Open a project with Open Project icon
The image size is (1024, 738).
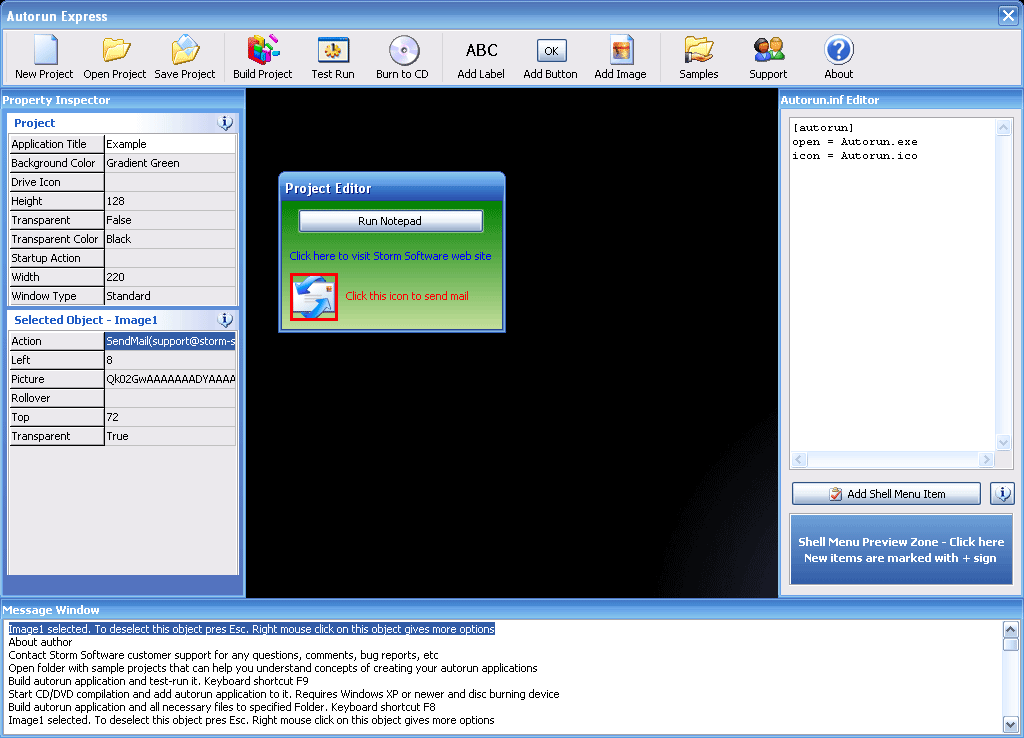tap(115, 51)
